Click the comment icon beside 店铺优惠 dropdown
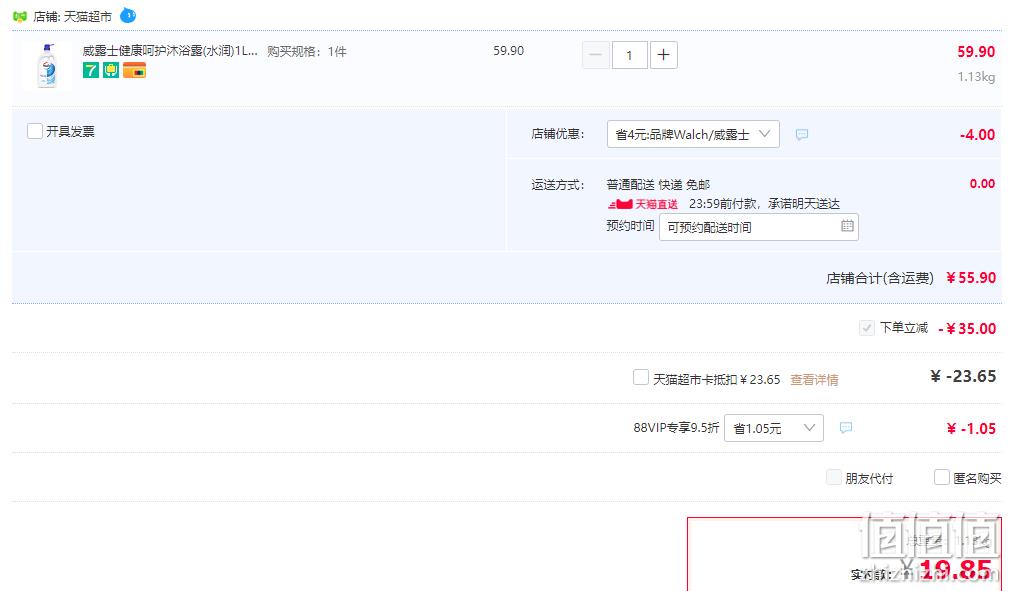Screen dimensions: 1009x591 pyautogui.click(x=802, y=135)
